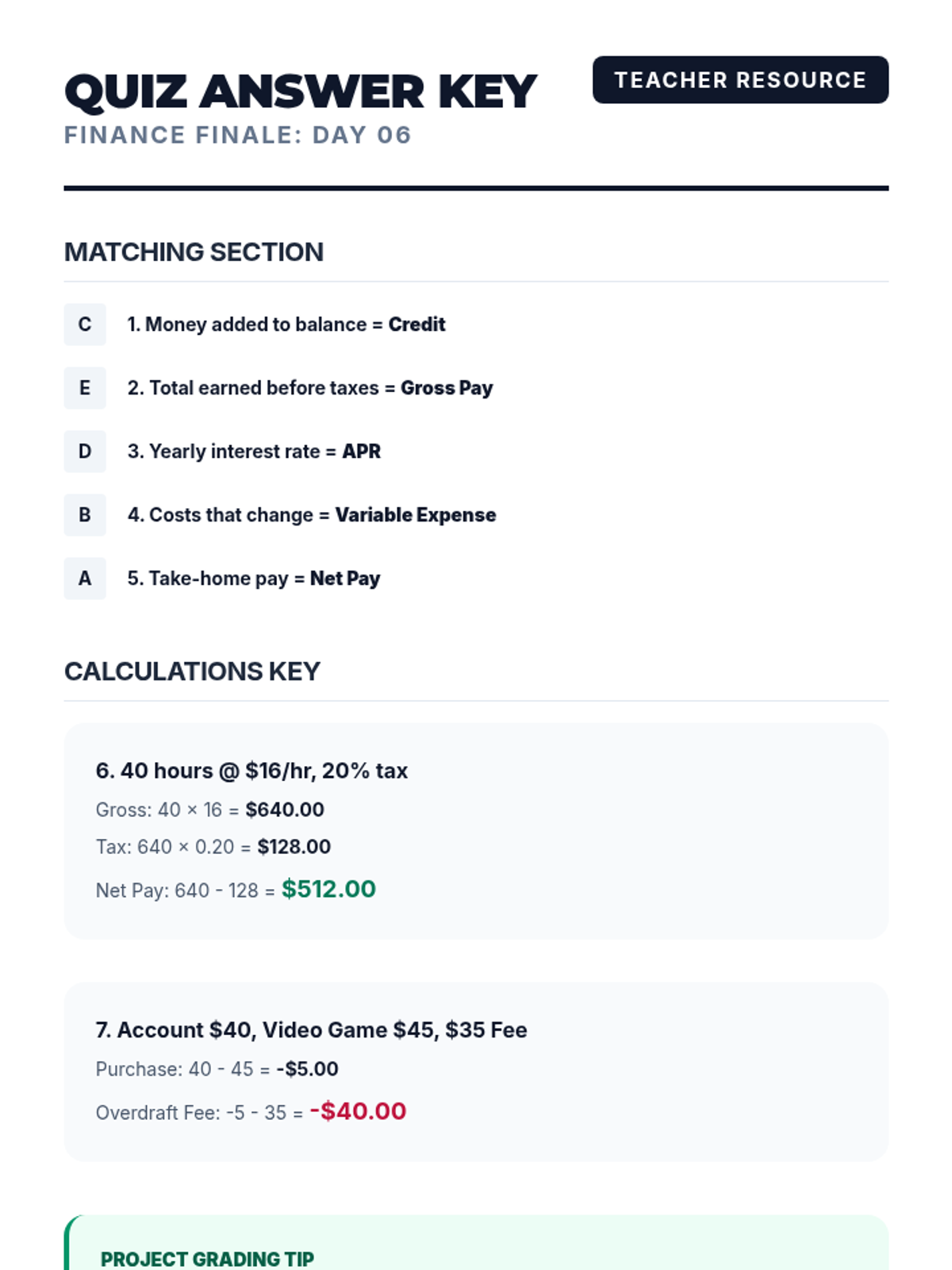Click the bold Credit answer
The width and height of the screenshot is (952, 1270).
(x=416, y=325)
